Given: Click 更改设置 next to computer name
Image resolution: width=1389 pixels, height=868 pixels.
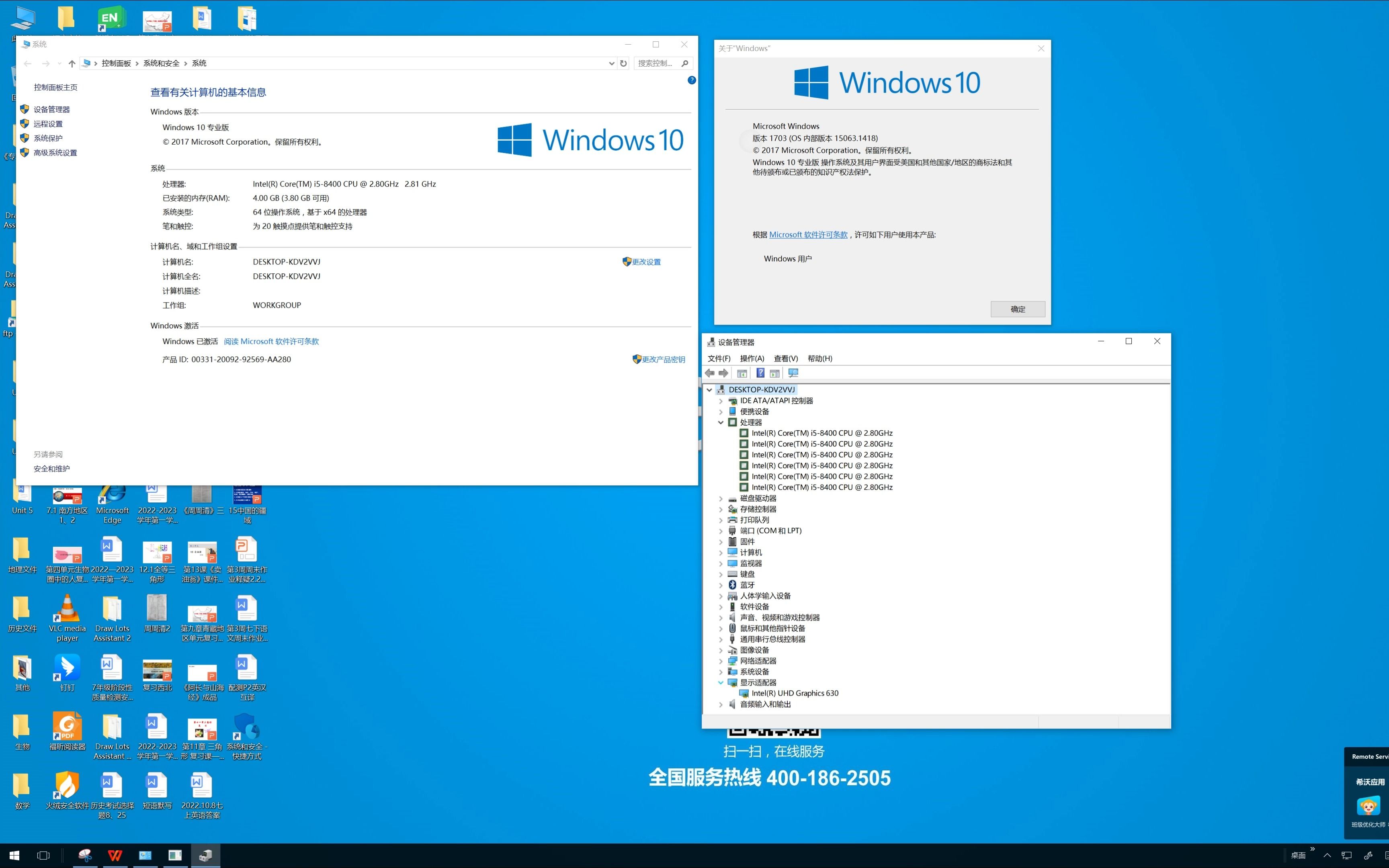Looking at the screenshot, I should pos(646,262).
